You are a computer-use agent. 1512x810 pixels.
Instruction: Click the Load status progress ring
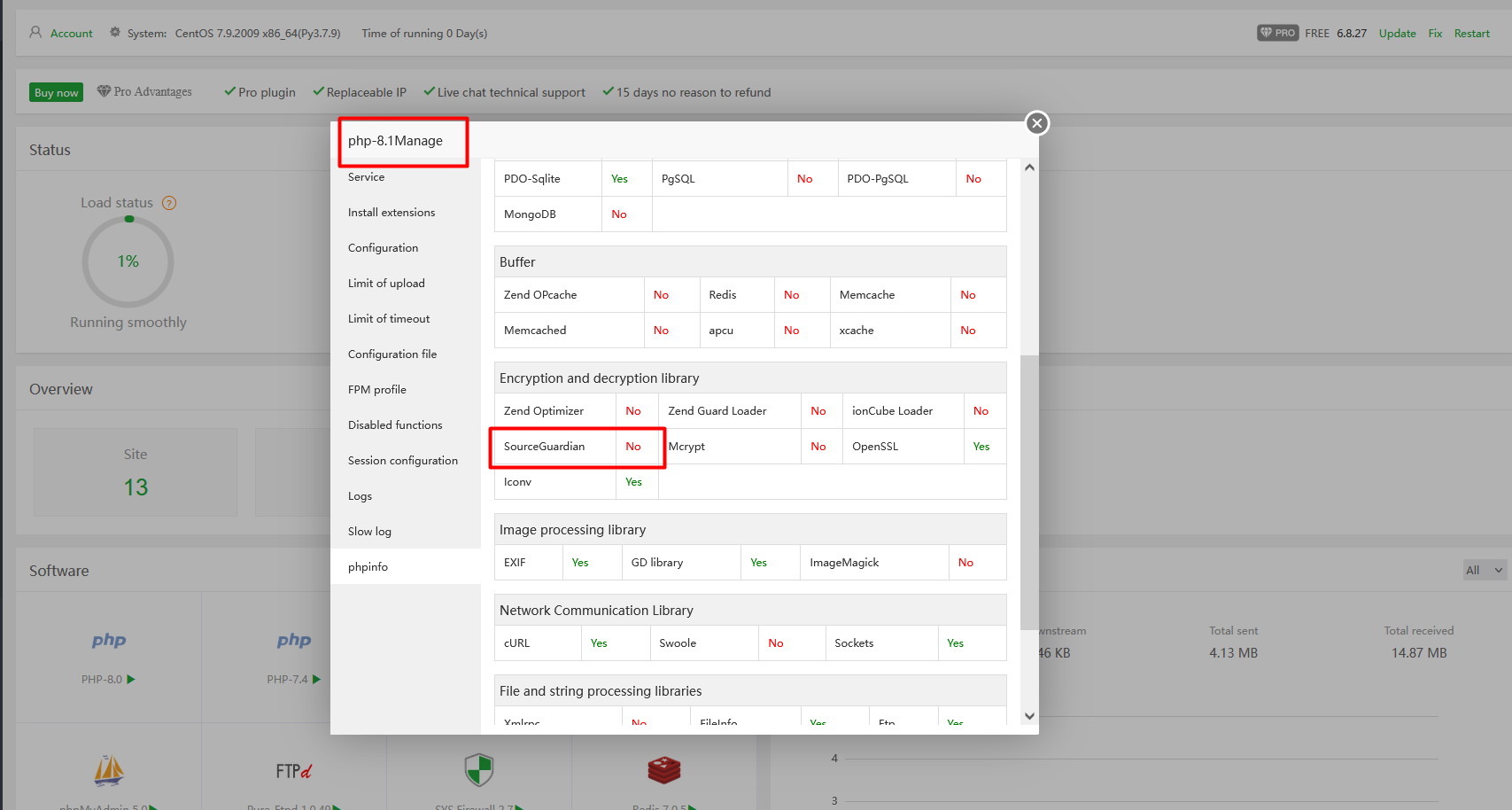pos(128,261)
